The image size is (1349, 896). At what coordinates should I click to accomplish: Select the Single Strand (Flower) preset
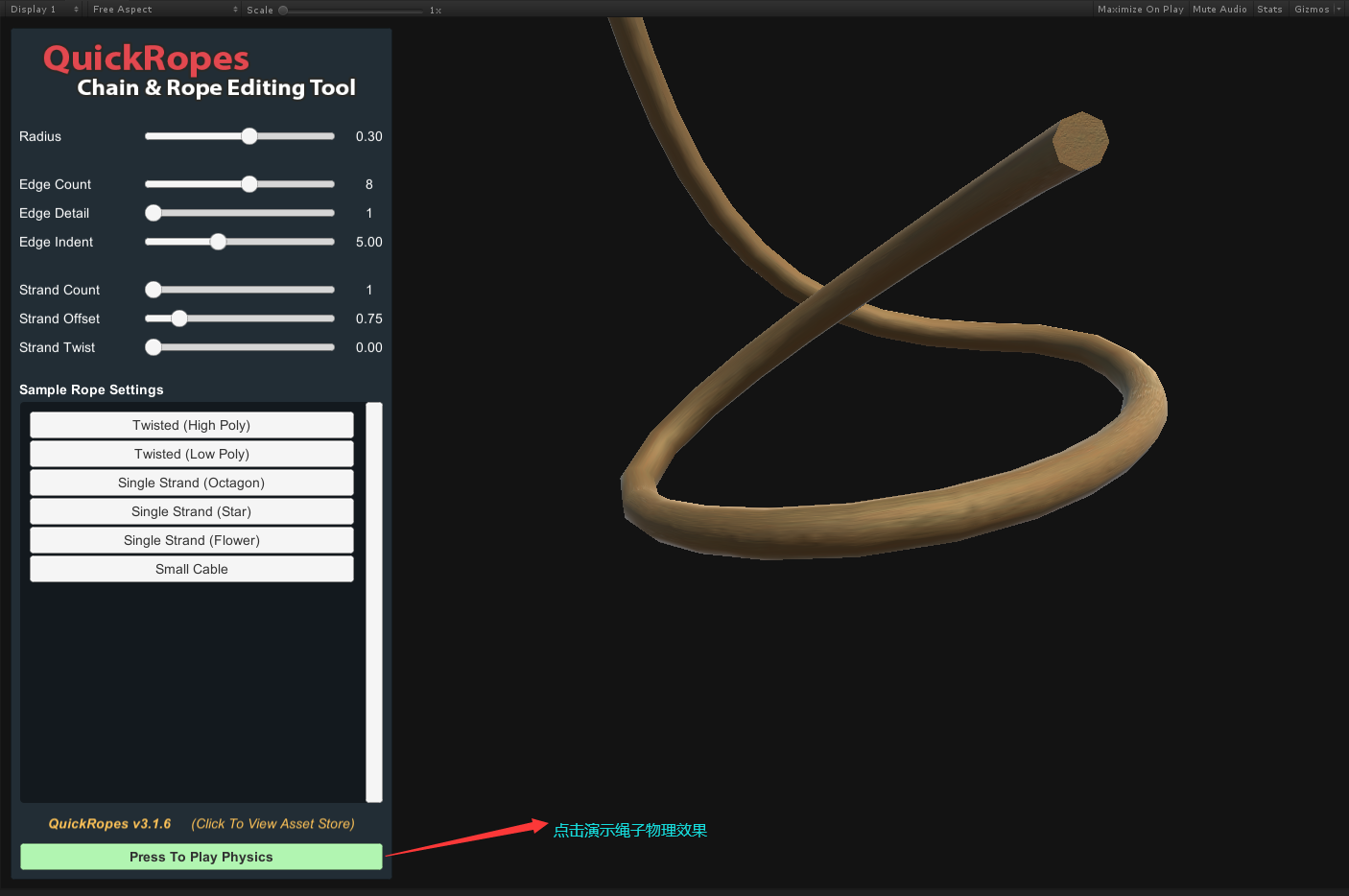click(x=192, y=540)
